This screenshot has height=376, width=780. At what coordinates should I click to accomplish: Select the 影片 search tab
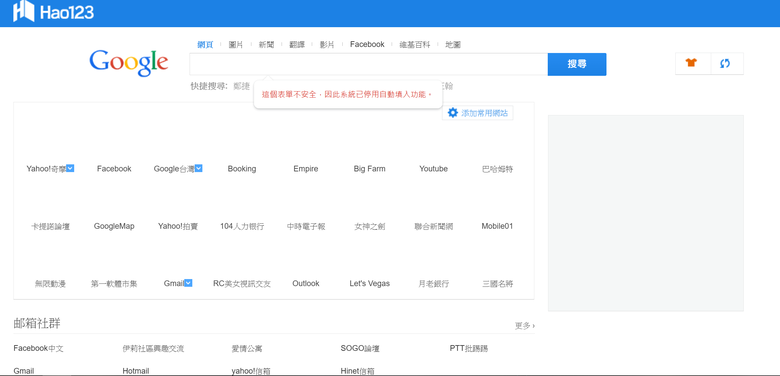tap(327, 44)
